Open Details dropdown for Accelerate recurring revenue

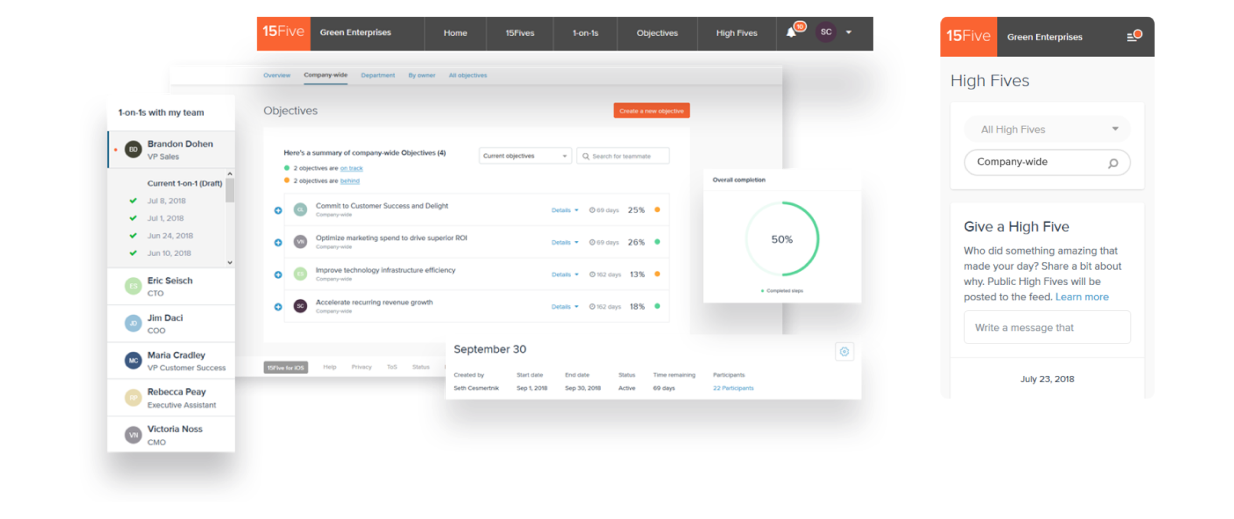pyautogui.click(x=565, y=306)
